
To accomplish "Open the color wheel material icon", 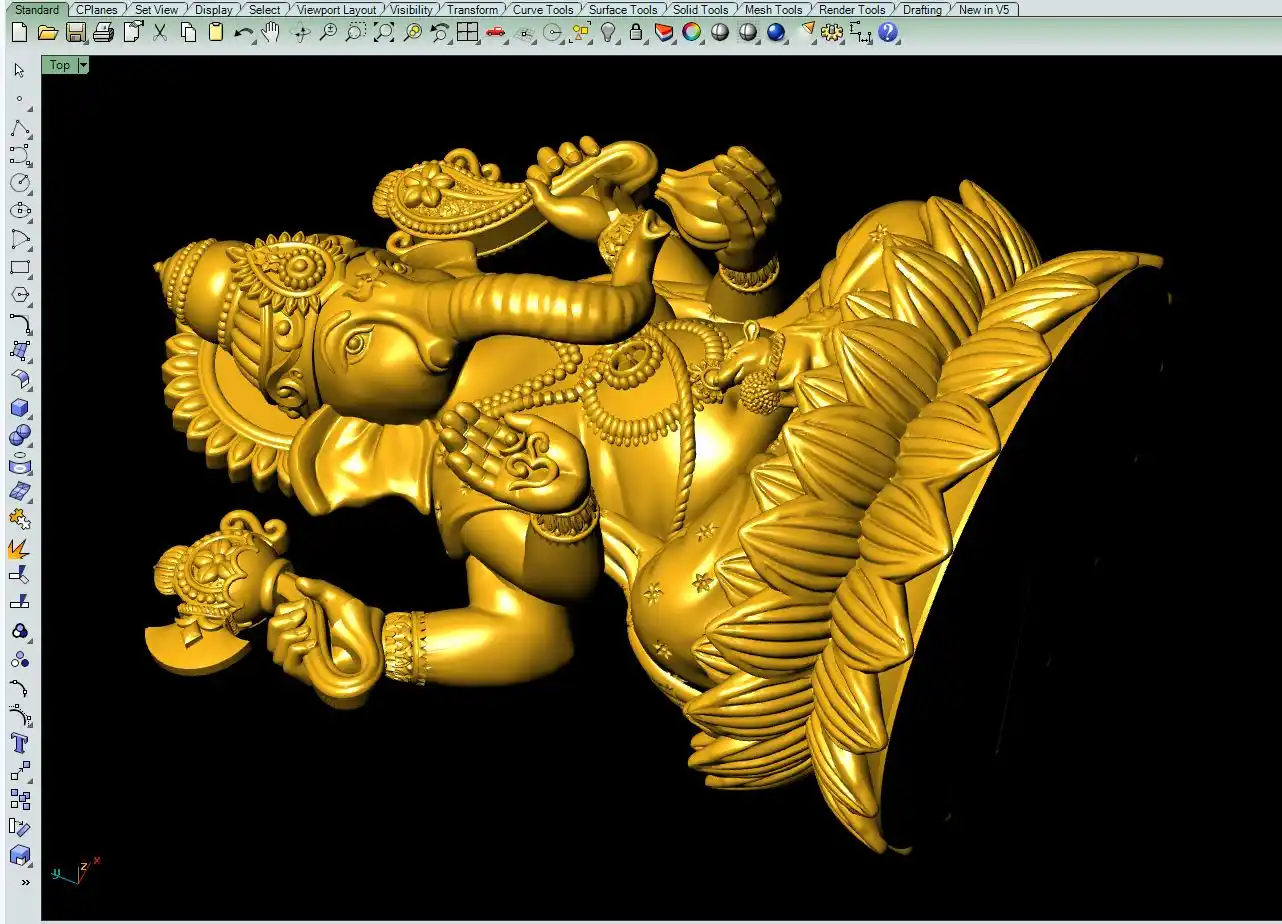I will click(x=691, y=32).
